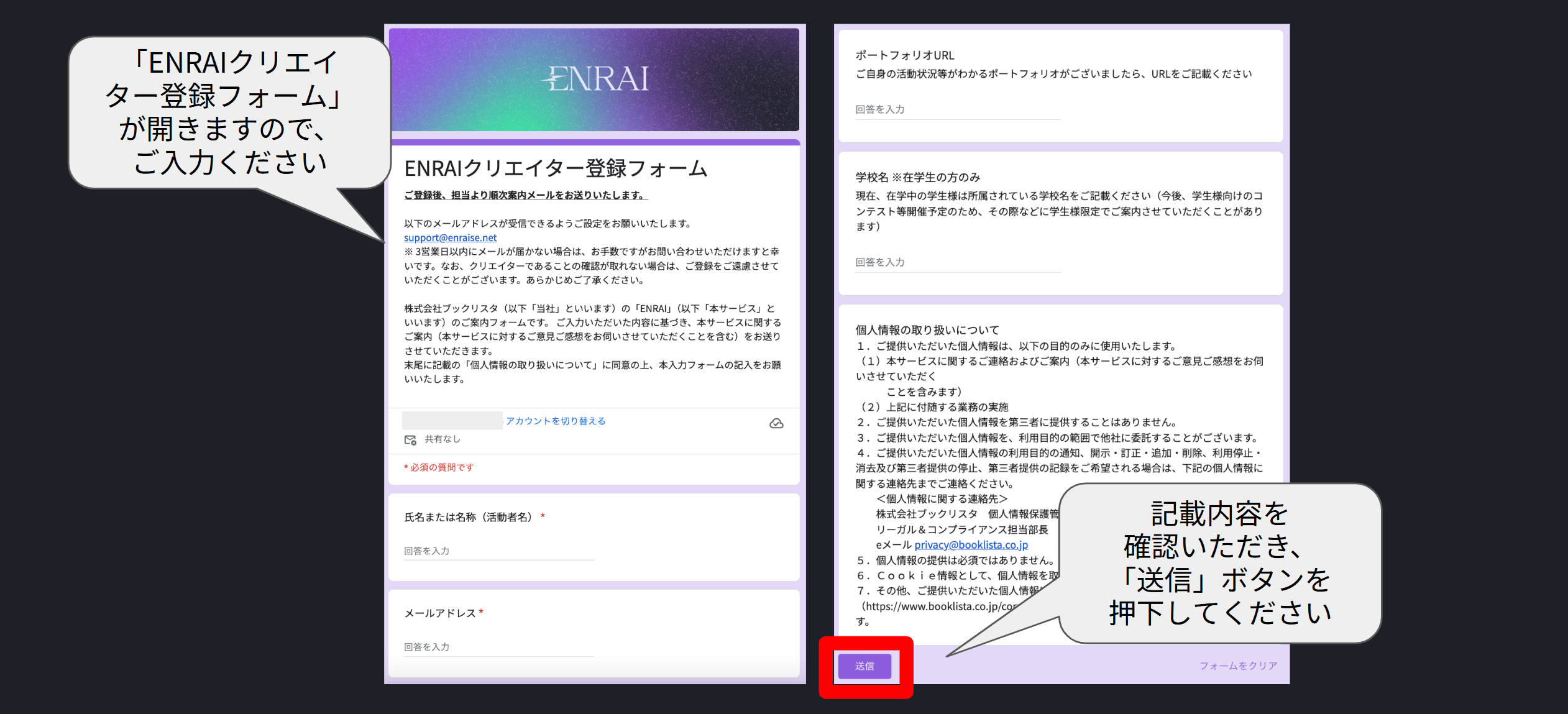Click the mail icon beside 共有なし
Screen dimensions: 1568x714
410,440
